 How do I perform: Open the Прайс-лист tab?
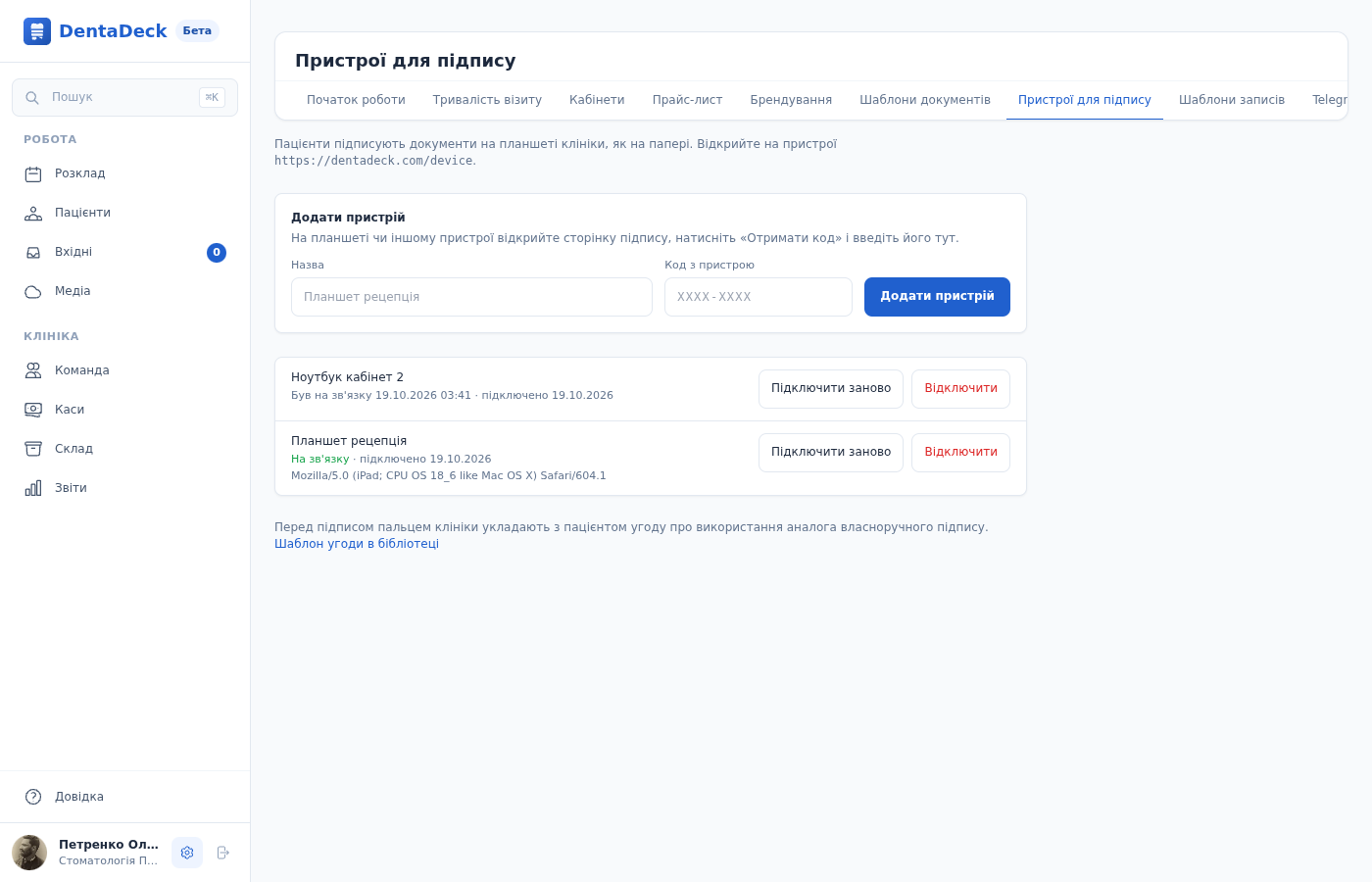click(688, 100)
